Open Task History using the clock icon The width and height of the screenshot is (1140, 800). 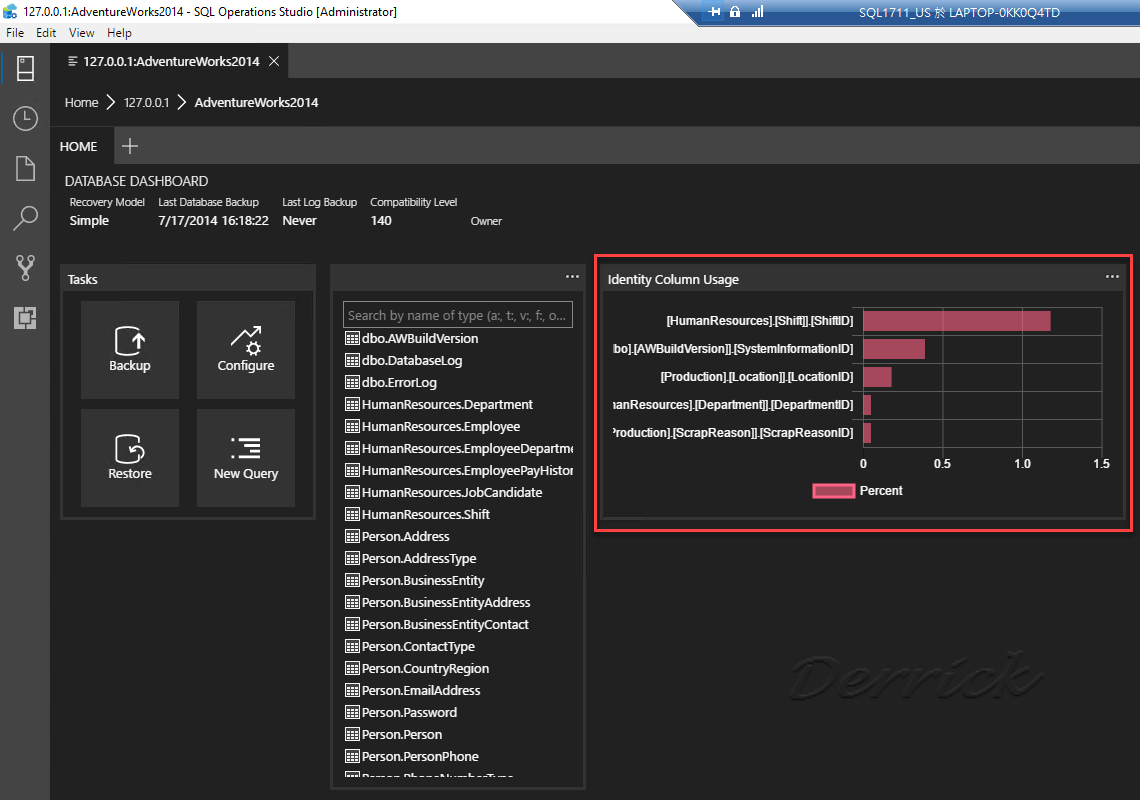(24, 118)
